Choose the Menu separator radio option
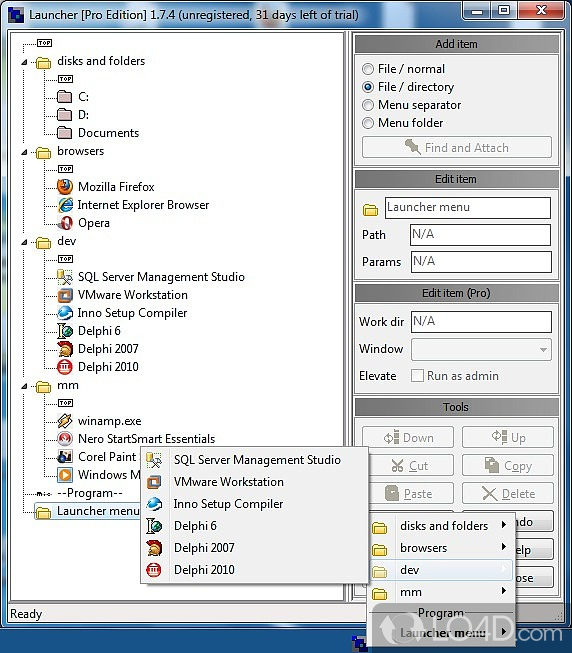Screen dimensions: 572x653 coord(368,105)
